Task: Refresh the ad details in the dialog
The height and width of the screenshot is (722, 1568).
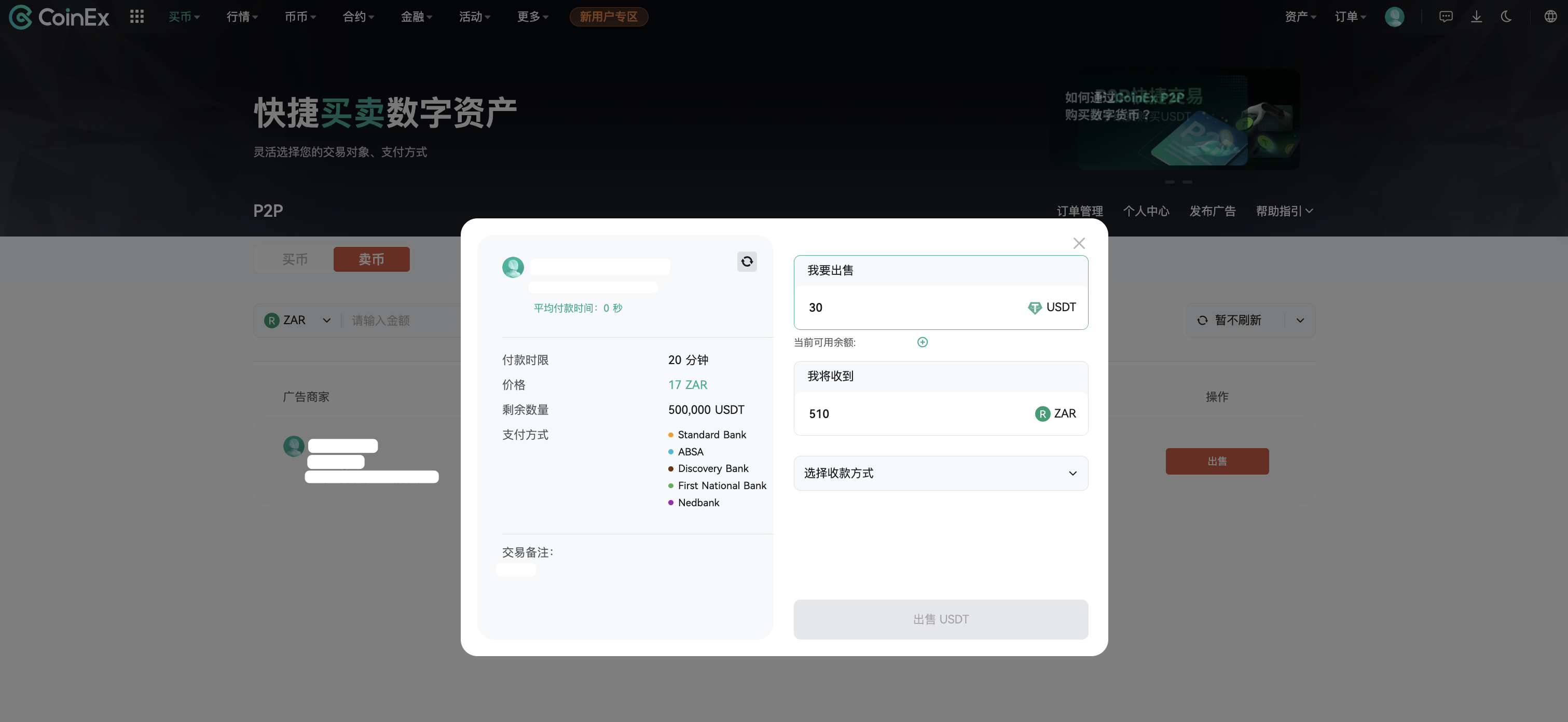Action: [747, 261]
